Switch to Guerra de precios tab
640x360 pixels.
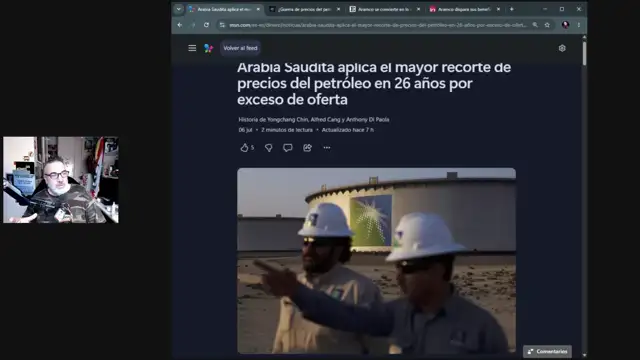pos(304,9)
